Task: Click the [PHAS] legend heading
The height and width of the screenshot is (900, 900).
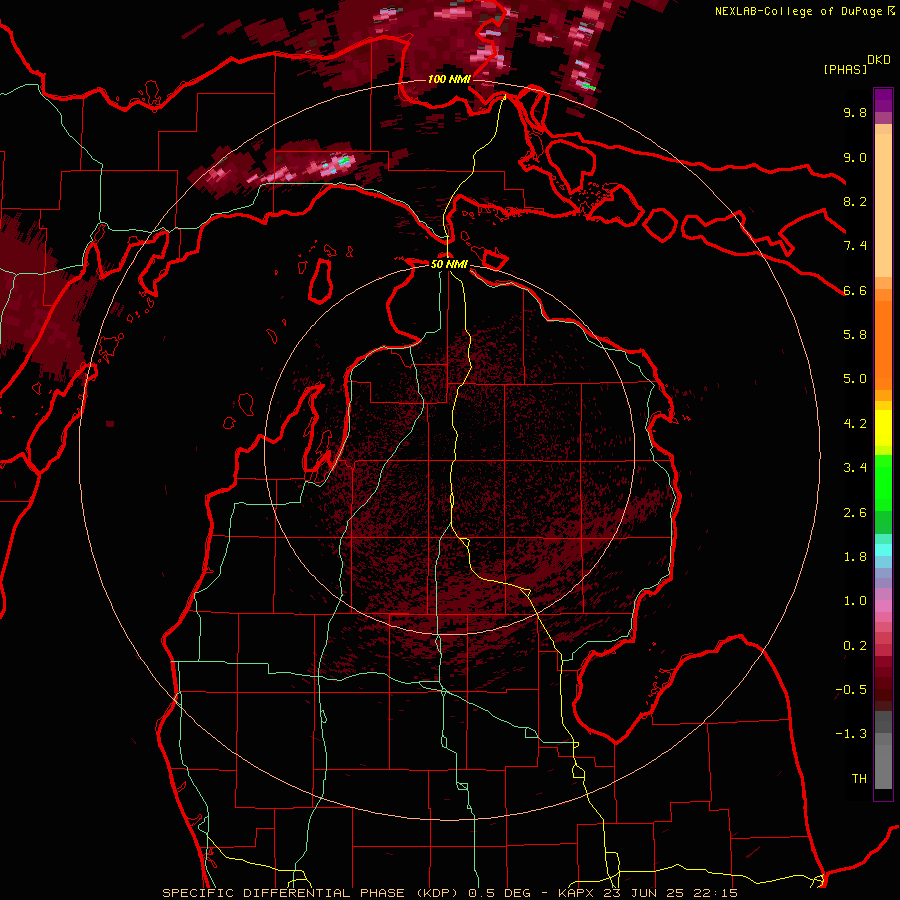Action: [845, 69]
